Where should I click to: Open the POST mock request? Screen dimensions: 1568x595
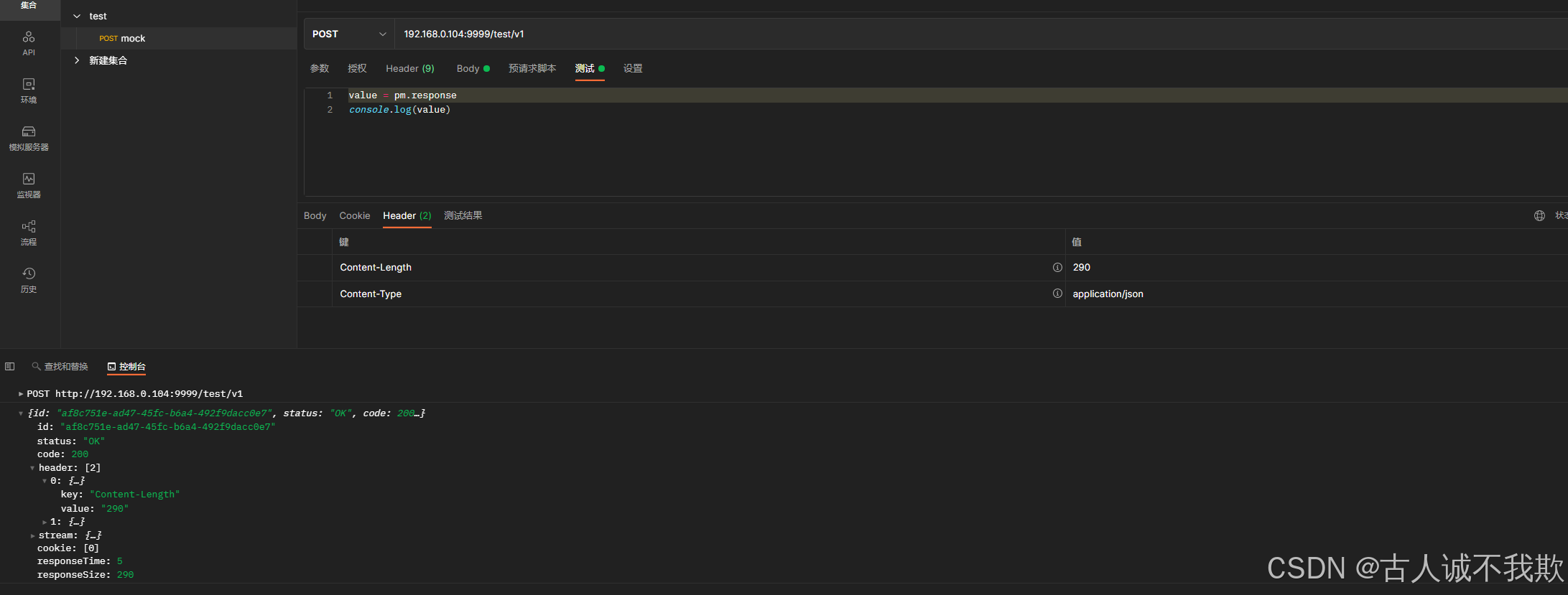[x=179, y=38]
